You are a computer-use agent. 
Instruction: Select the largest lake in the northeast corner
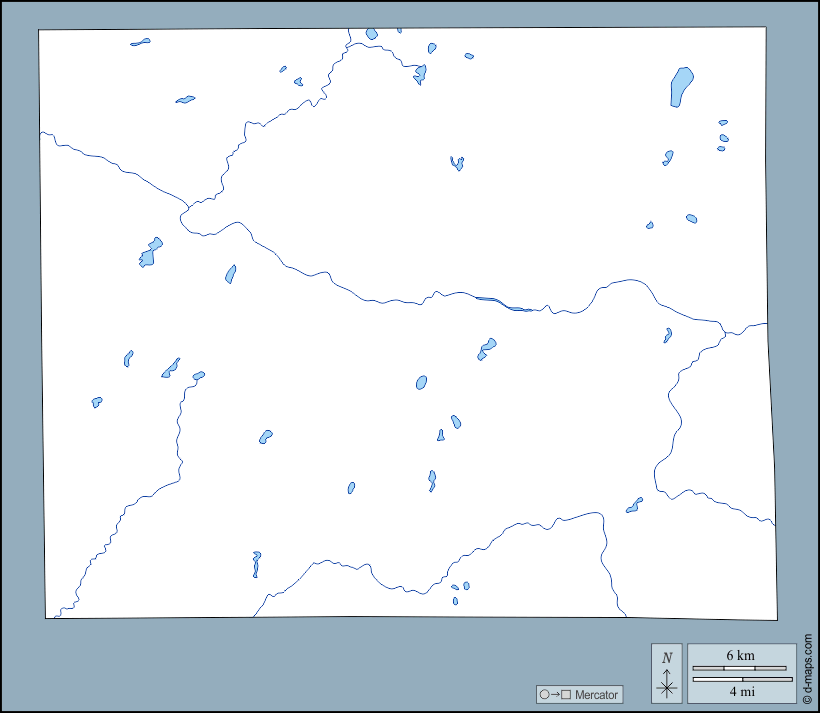click(680, 86)
